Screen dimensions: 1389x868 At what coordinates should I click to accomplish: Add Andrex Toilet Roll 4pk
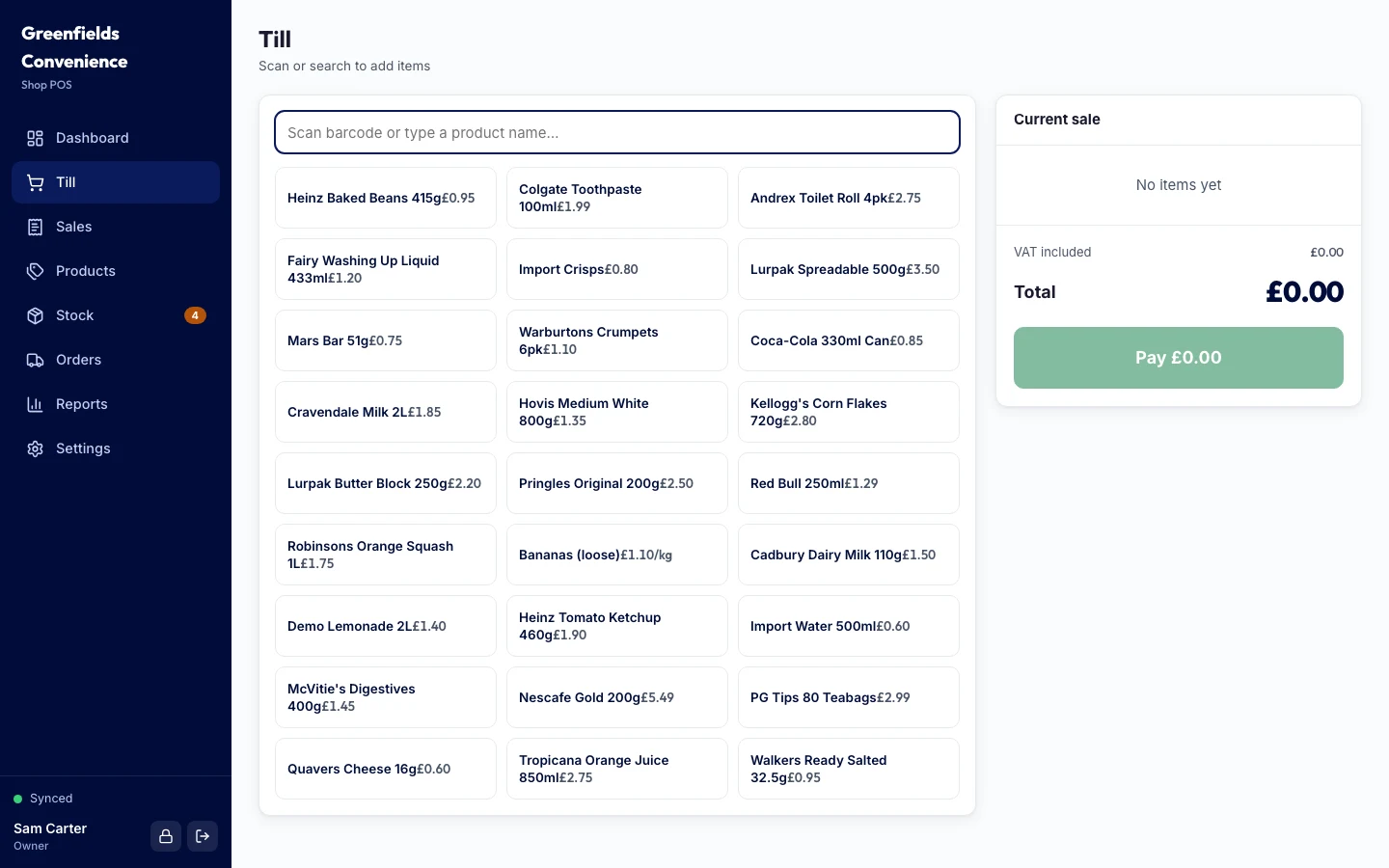click(x=849, y=198)
